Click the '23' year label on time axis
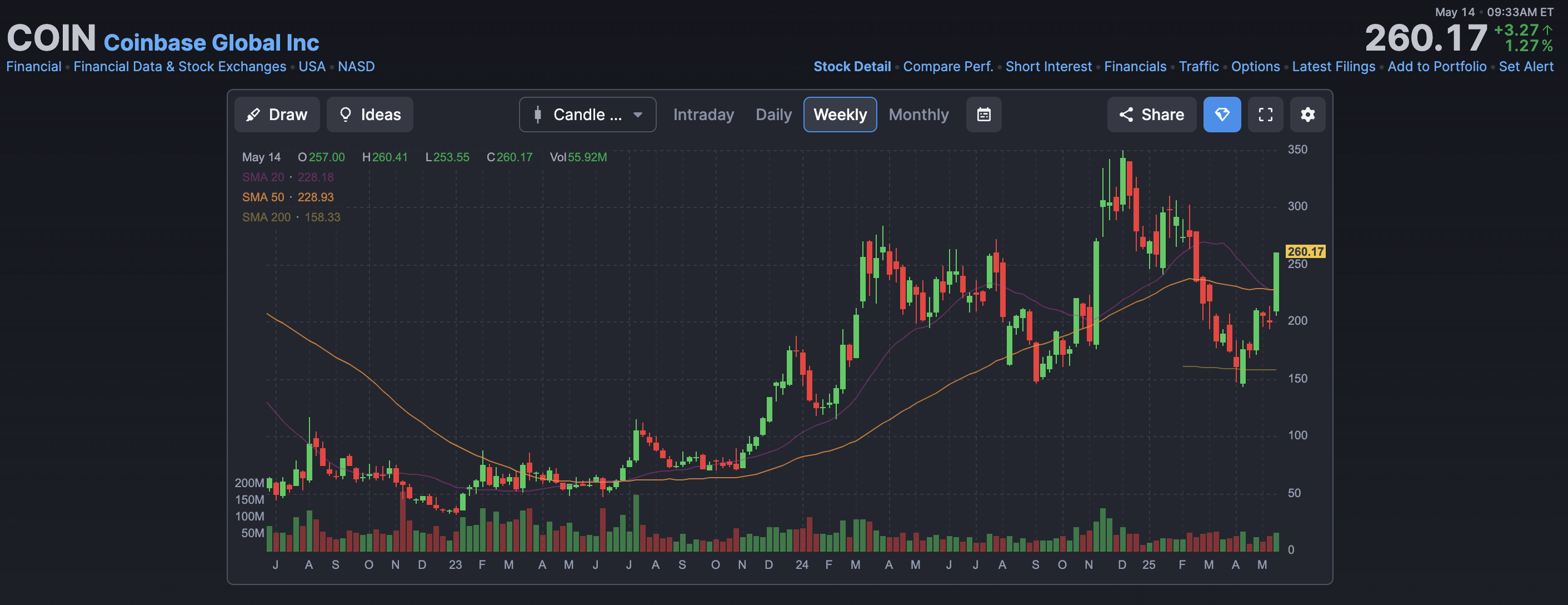This screenshot has width=1568, height=605. [455, 565]
